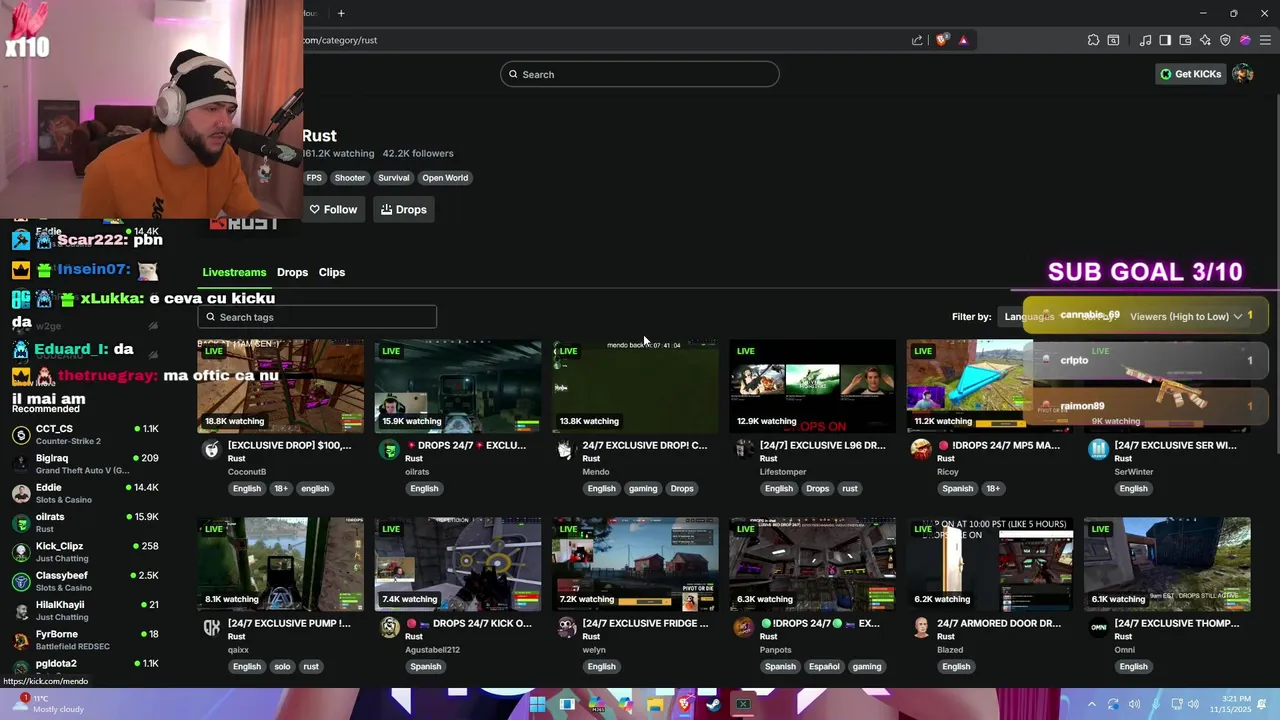1280x720 pixels.
Task: Open BigIraq channel in Recommended list
Action: [85, 464]
